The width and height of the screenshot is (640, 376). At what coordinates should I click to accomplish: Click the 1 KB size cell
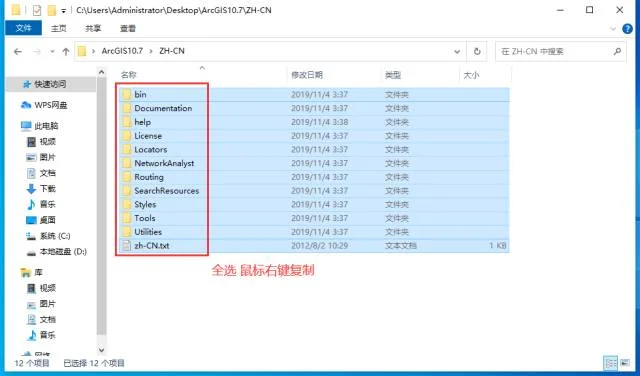pyautogui.click(x=498, y=246)
